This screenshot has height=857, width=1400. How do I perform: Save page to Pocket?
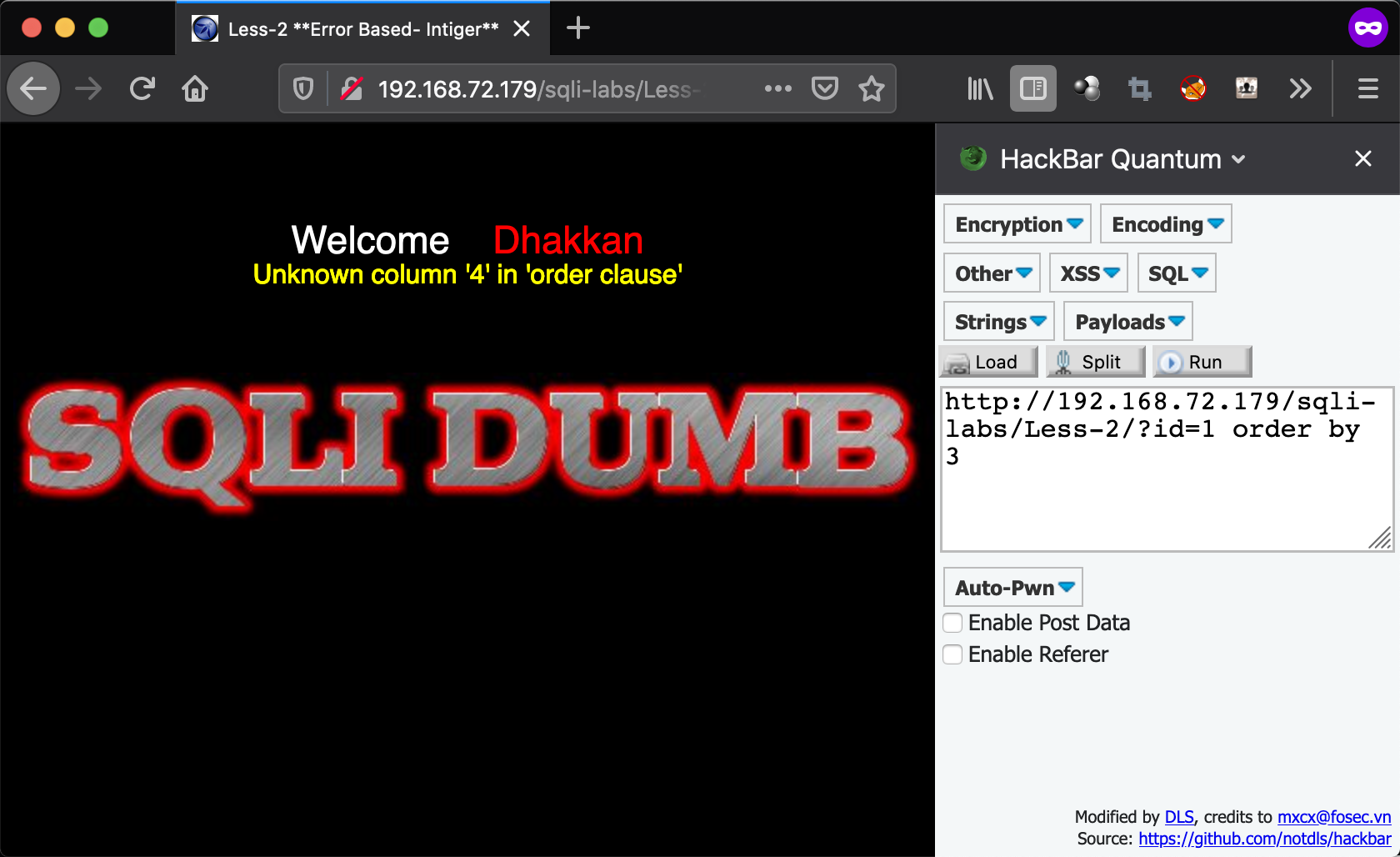824,88
